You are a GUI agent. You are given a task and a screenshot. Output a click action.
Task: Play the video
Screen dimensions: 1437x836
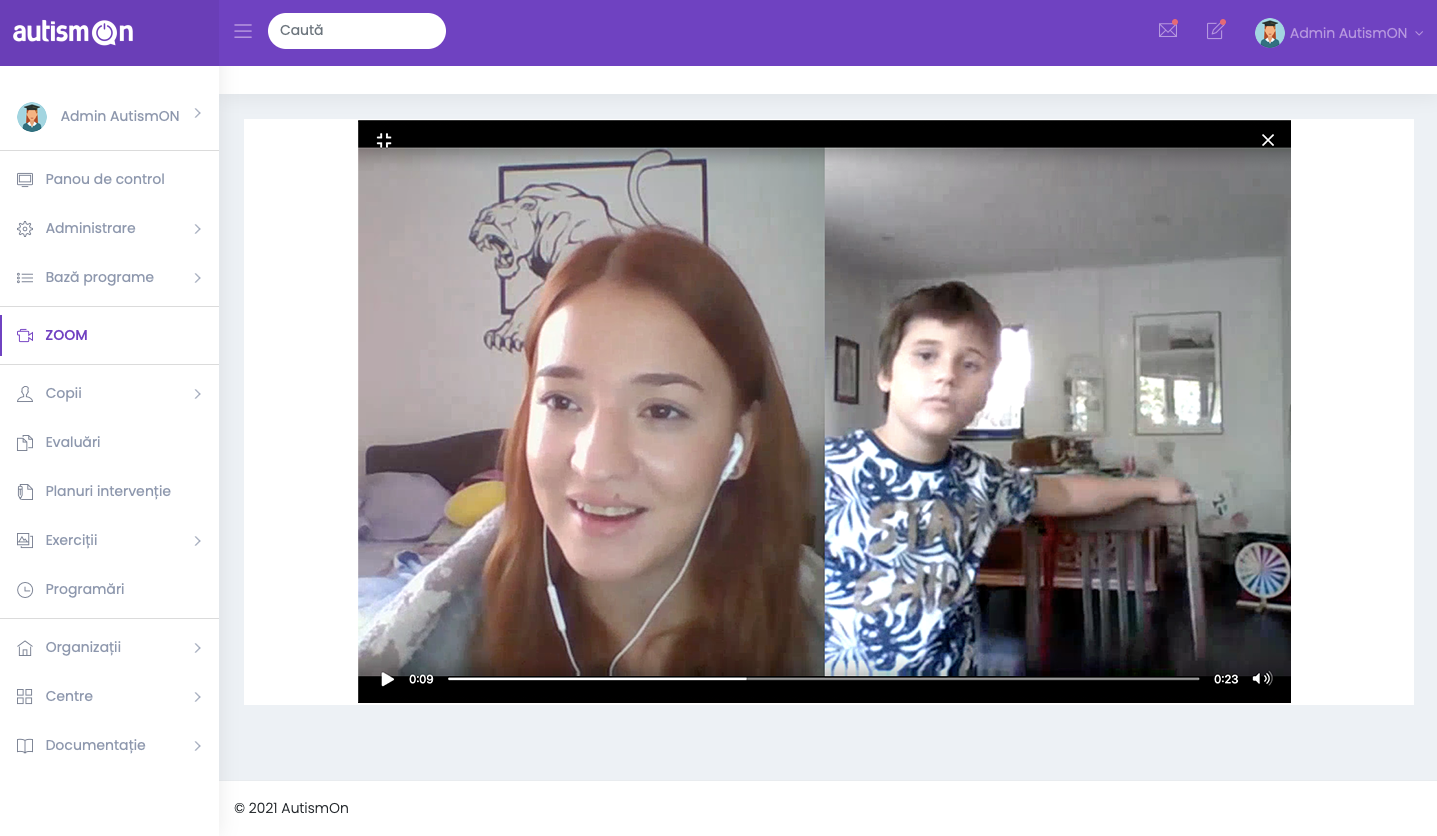387,679
